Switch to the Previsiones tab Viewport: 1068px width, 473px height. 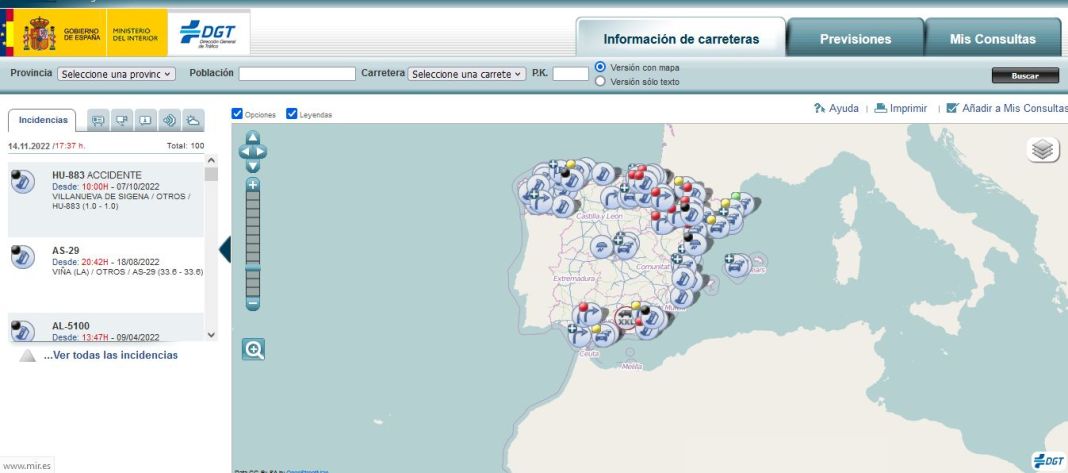[x=855, y=39]
